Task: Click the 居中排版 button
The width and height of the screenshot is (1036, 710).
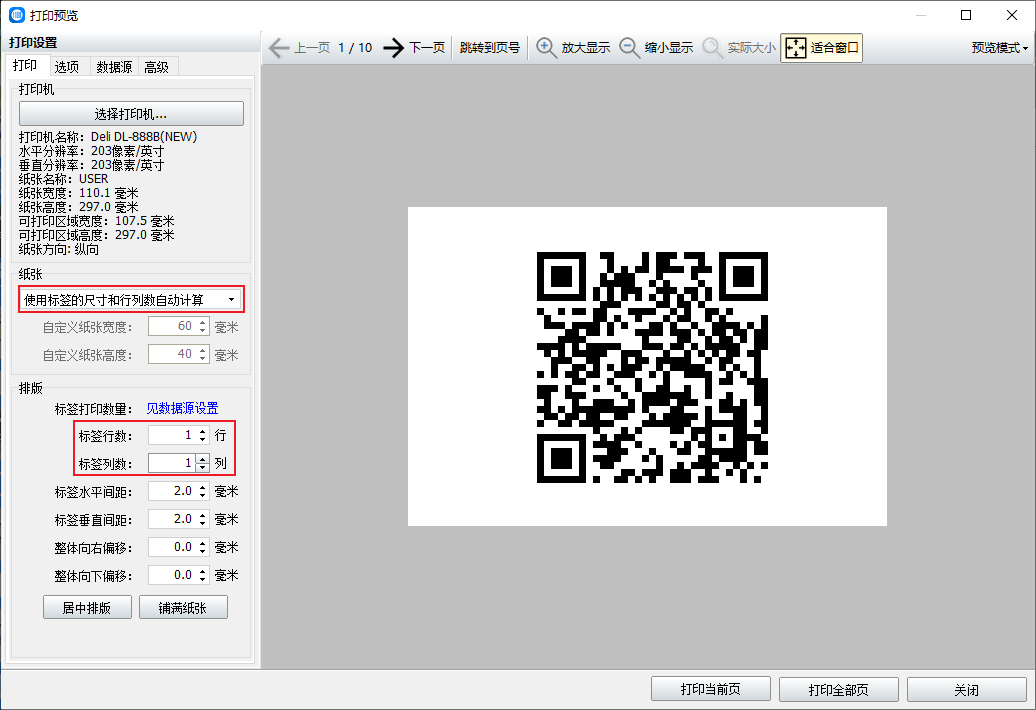Action: (x=87, y=608)
